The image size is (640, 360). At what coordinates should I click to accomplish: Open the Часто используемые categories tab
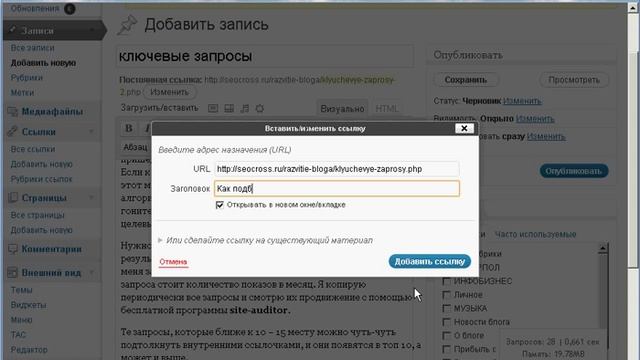pyautogui.click(x=535, y=234)
